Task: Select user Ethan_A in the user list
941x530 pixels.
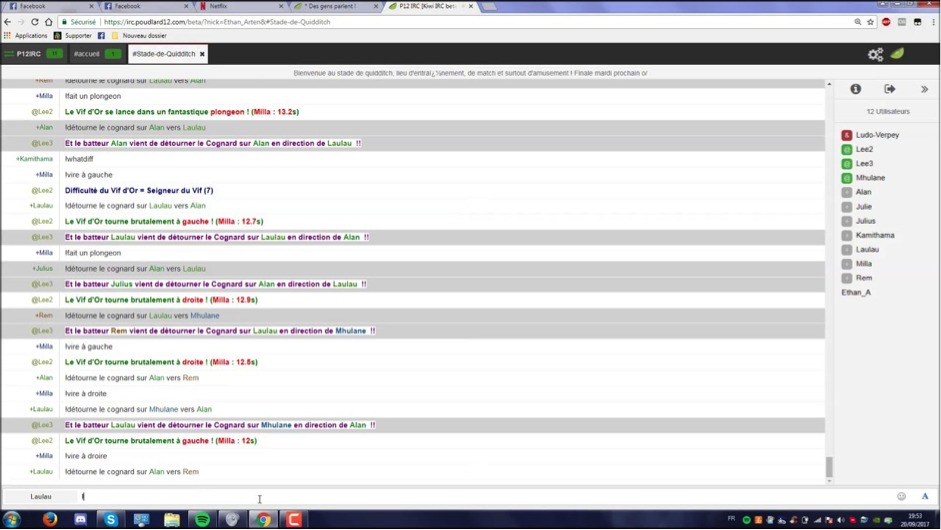Action: click(856, 293)
